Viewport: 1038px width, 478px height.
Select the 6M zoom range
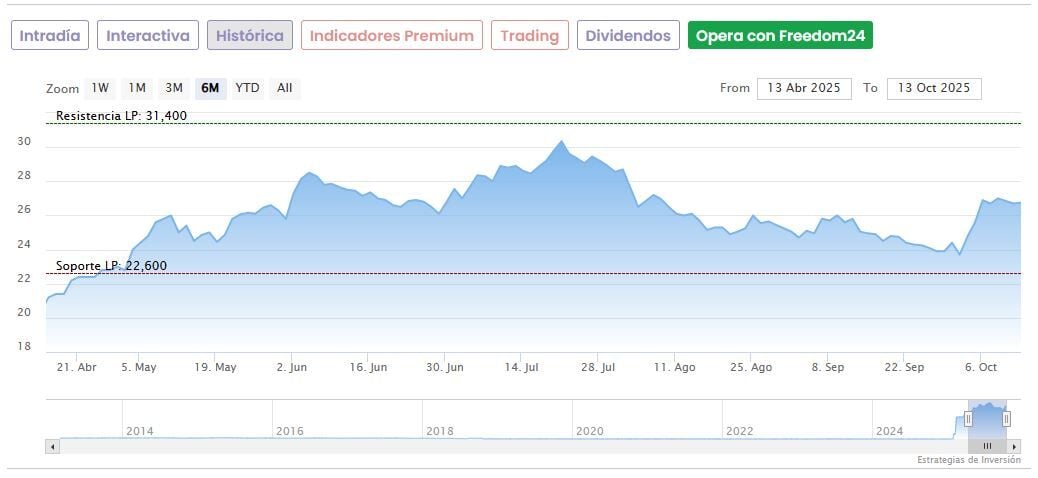[x=210, y=88]
